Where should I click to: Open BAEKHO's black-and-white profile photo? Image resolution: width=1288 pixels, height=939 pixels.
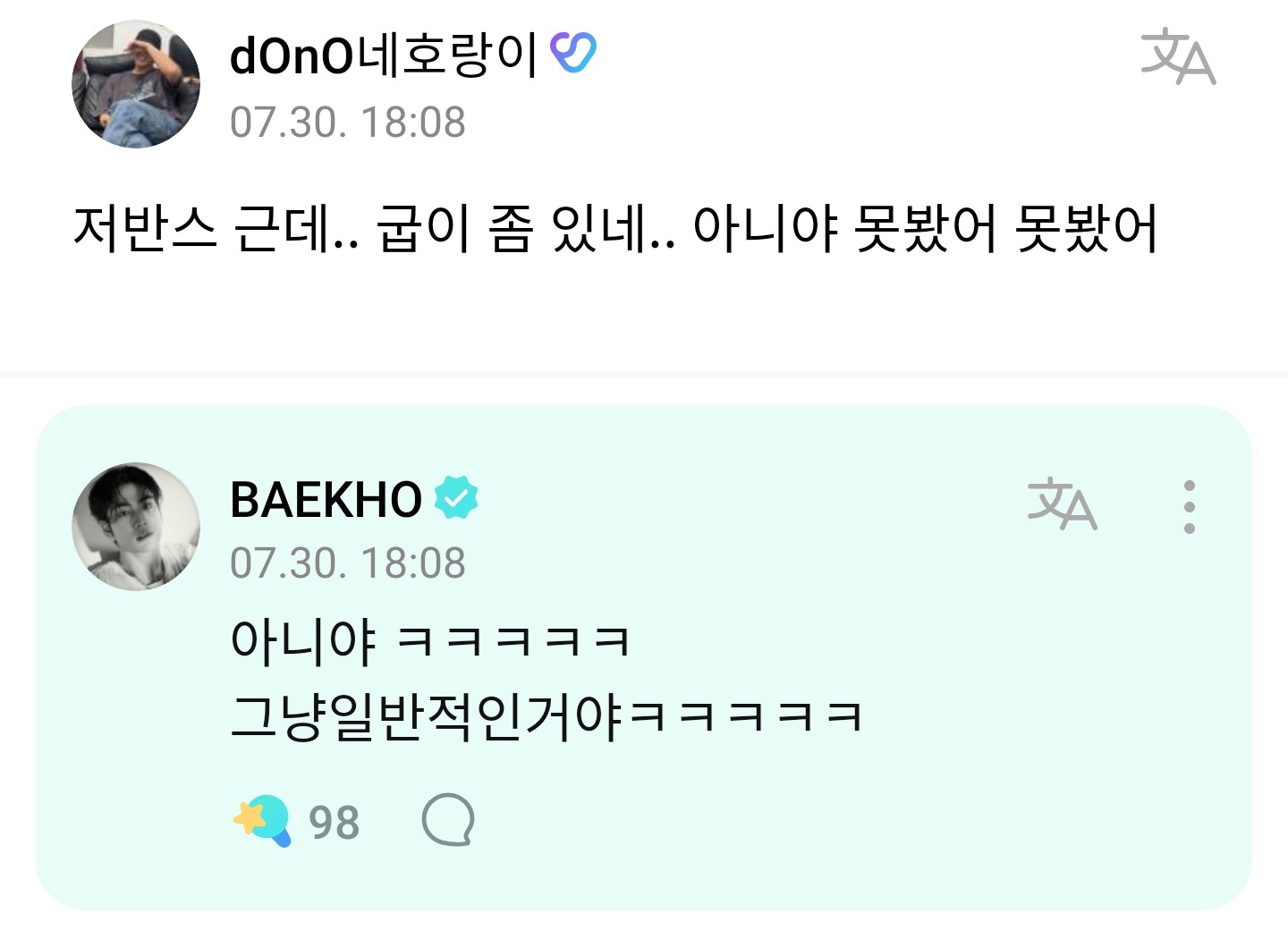(x=136, y=526)
